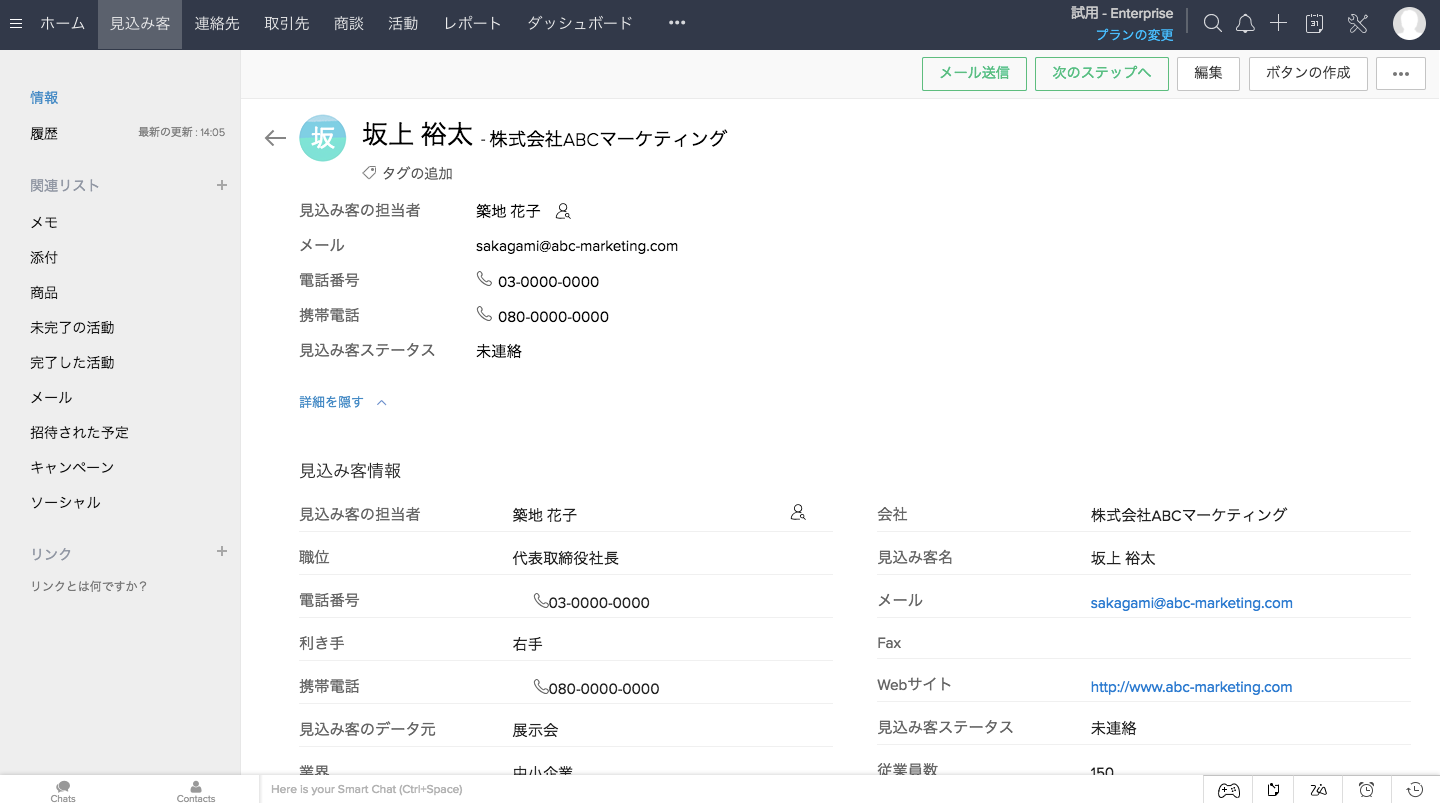Open the 取引先 tab

coord(287,23)
